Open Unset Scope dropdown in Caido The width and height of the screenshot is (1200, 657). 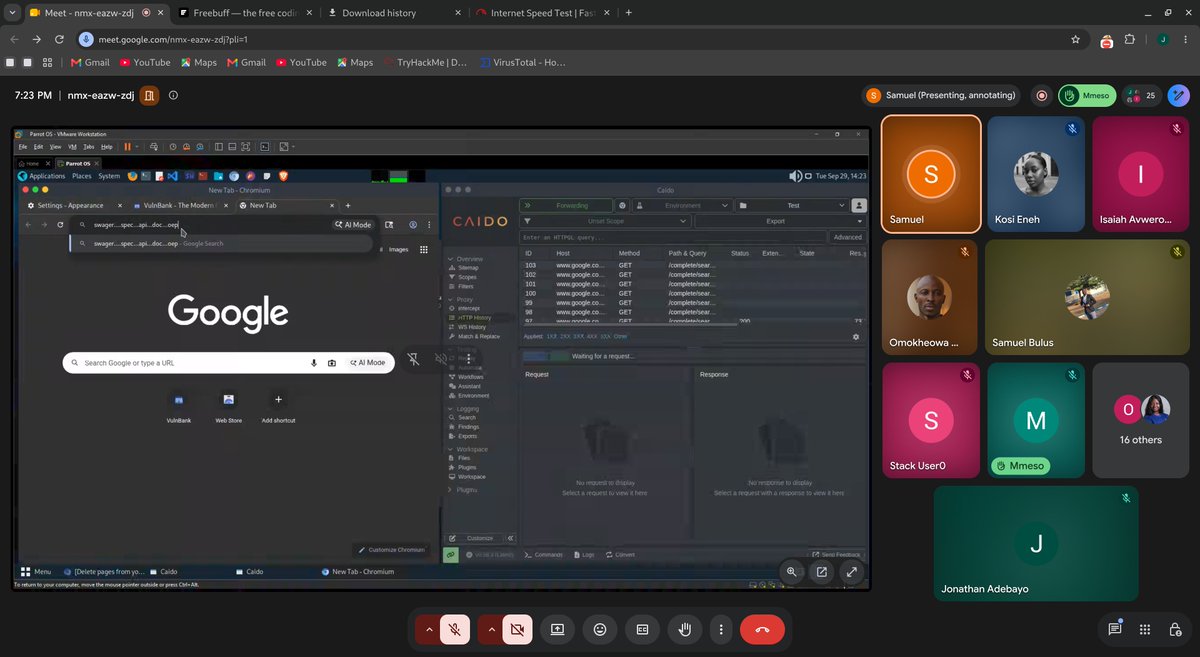(606, 221)
